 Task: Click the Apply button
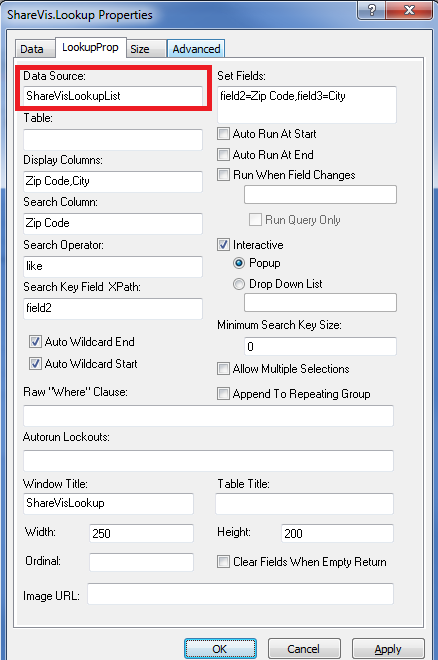(x=388, y=649)
